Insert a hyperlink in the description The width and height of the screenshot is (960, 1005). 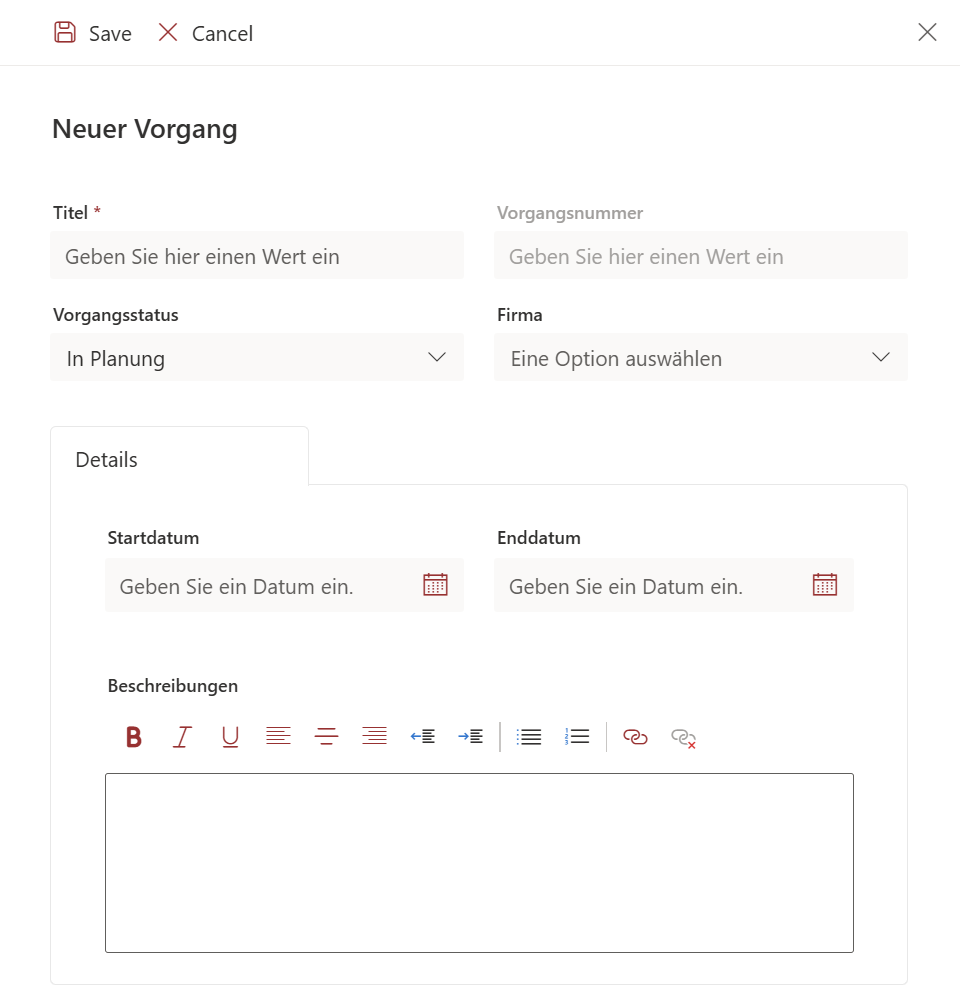pyautogui.click(x=635, y=737)
